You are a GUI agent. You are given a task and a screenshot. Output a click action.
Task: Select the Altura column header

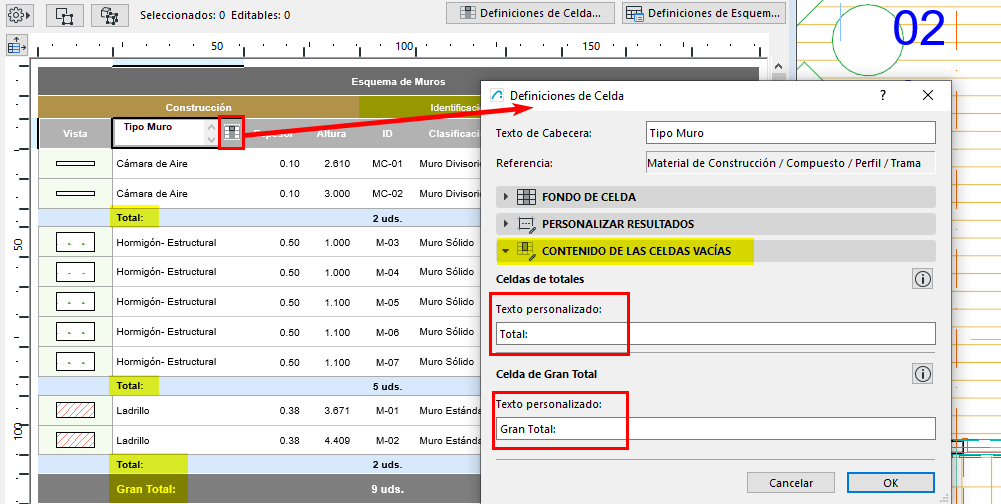pos(331,134)
